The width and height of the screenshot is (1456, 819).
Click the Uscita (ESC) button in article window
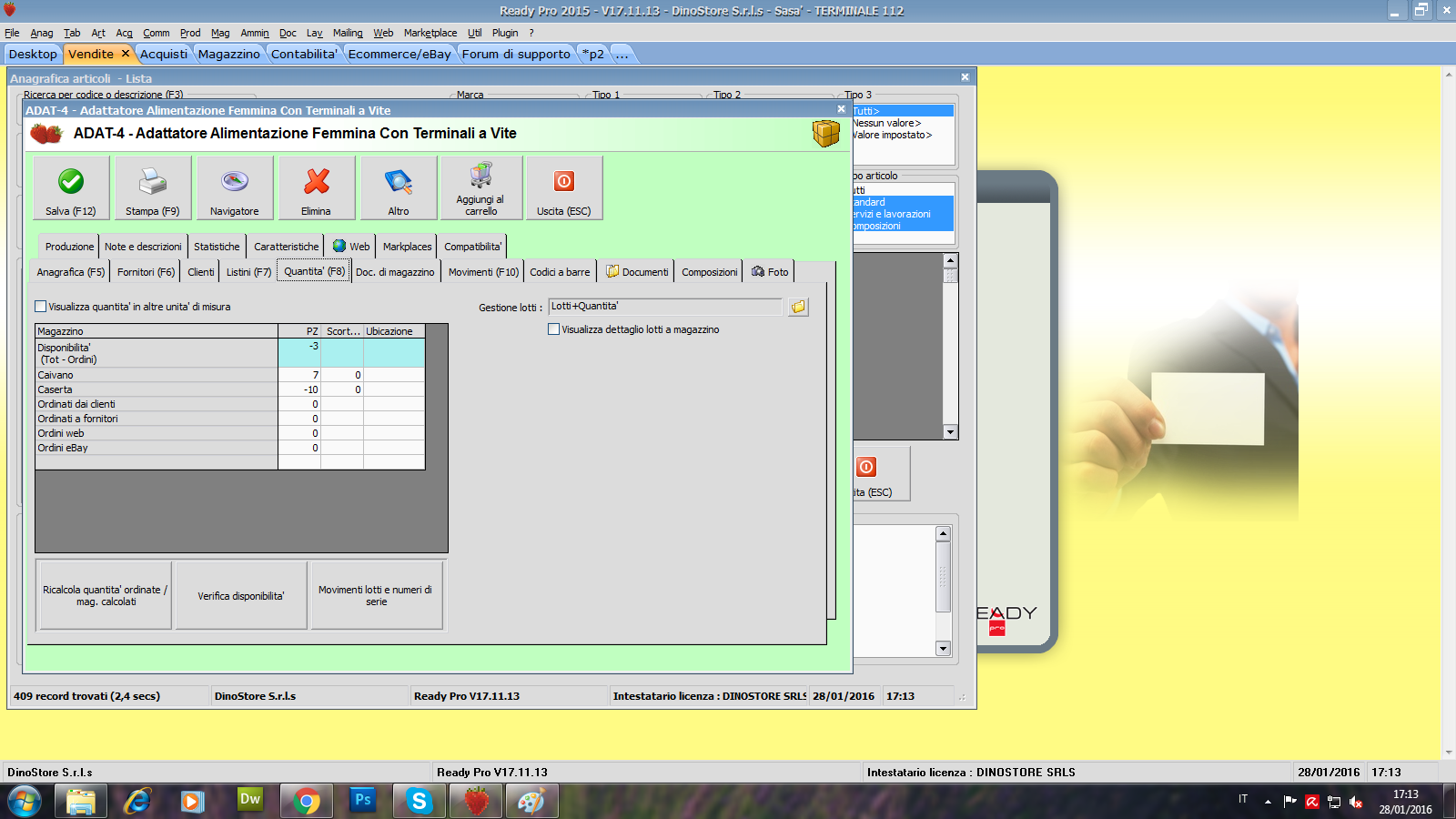[x=564, y=187]
